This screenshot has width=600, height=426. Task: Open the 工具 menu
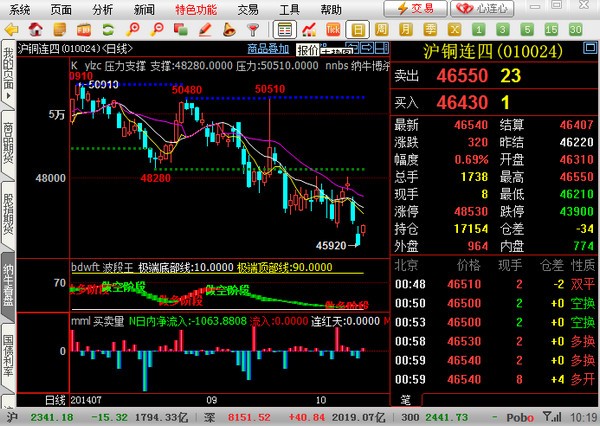tap(289, 10)
